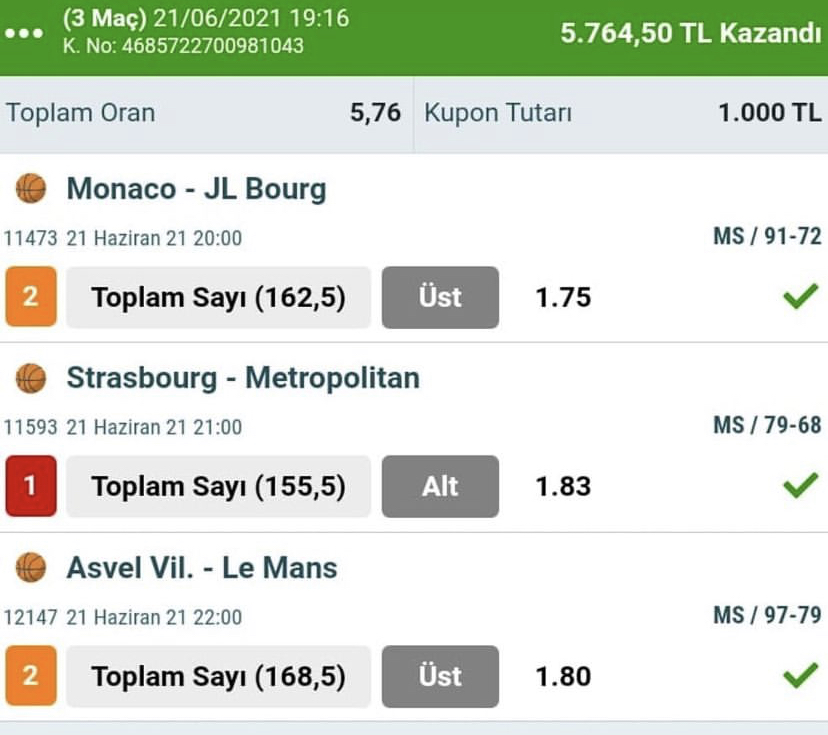
Task: Click the green checkmark for Asvel Vil. match
Action: click(800, 676)
